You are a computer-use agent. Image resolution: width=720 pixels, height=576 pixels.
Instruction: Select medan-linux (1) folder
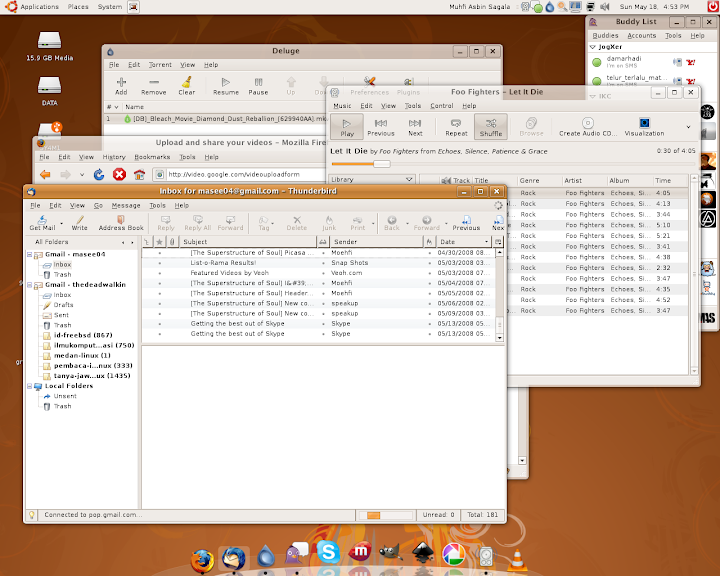coord(82,356)
